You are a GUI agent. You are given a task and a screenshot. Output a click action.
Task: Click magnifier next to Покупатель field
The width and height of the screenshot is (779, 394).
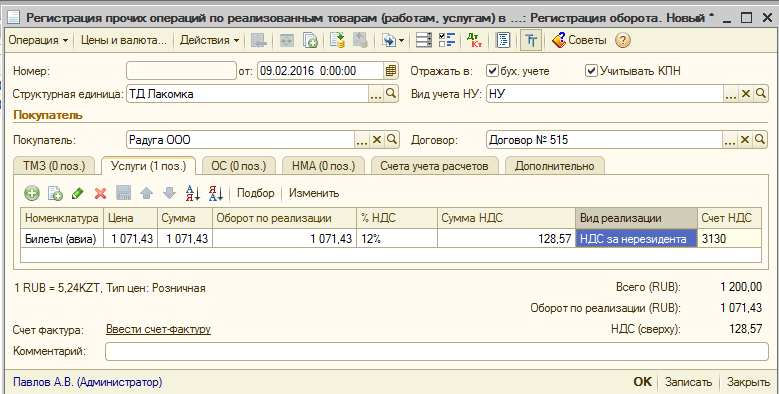[392, 140]
